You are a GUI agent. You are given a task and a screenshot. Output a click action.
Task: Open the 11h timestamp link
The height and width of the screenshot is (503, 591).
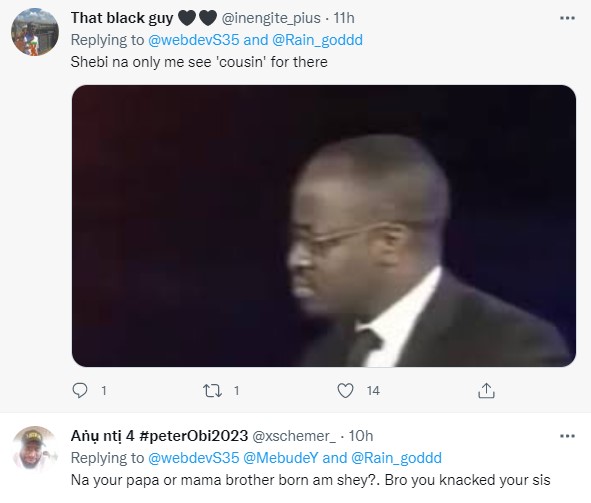(344, 18)
